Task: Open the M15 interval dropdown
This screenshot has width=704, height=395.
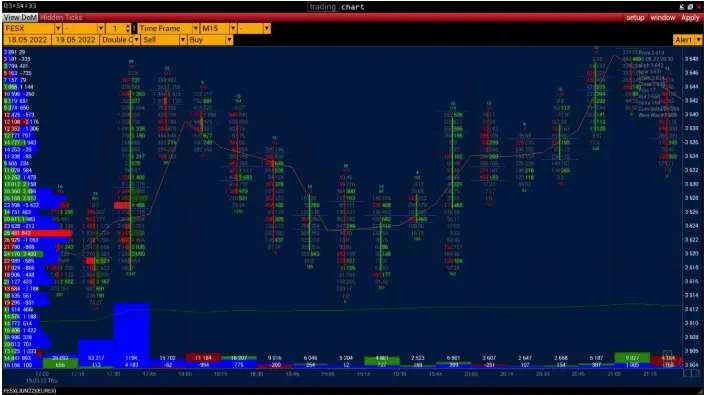Action: point(233,28)
